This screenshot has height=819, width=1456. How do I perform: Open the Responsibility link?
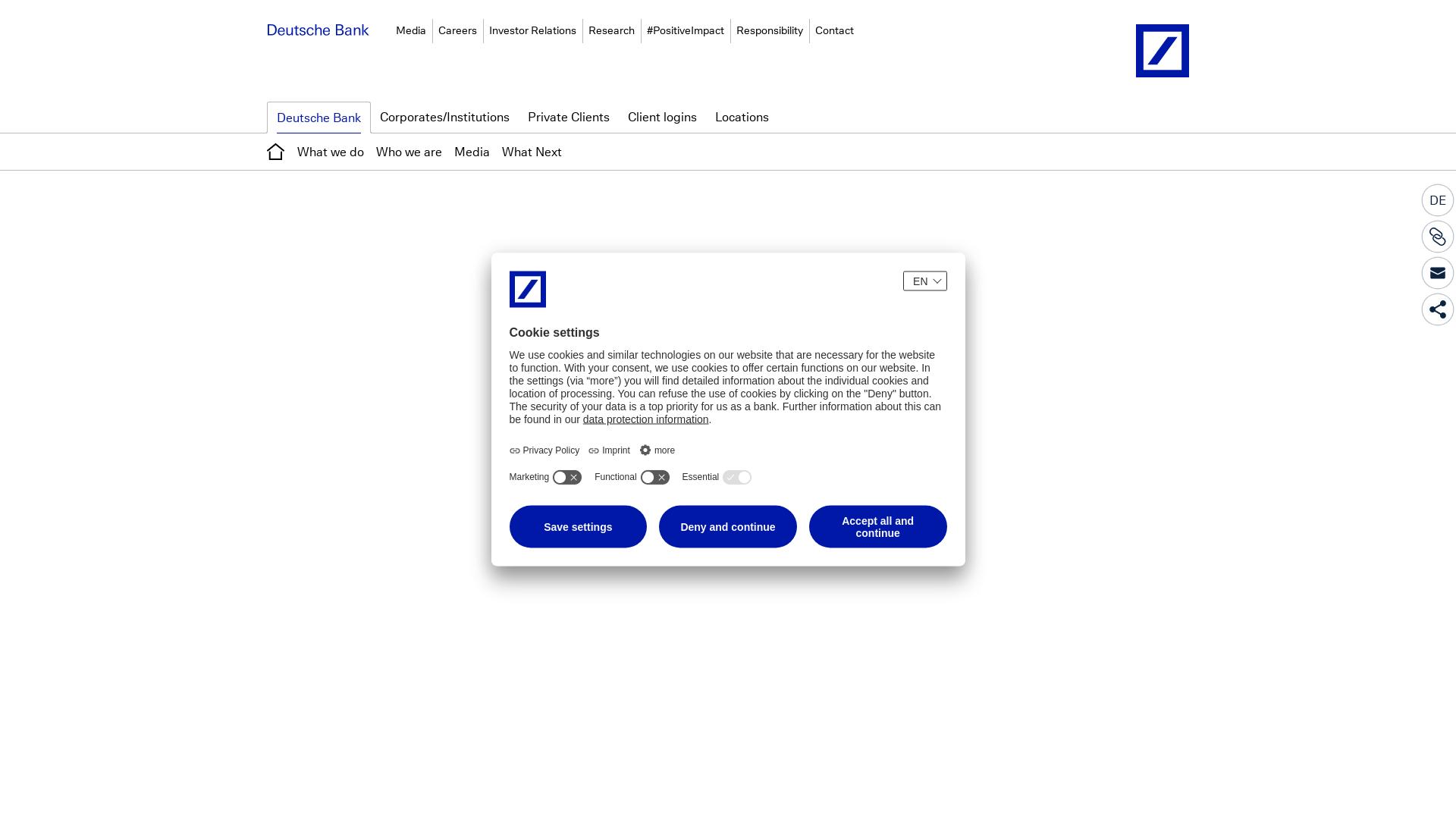769,31
